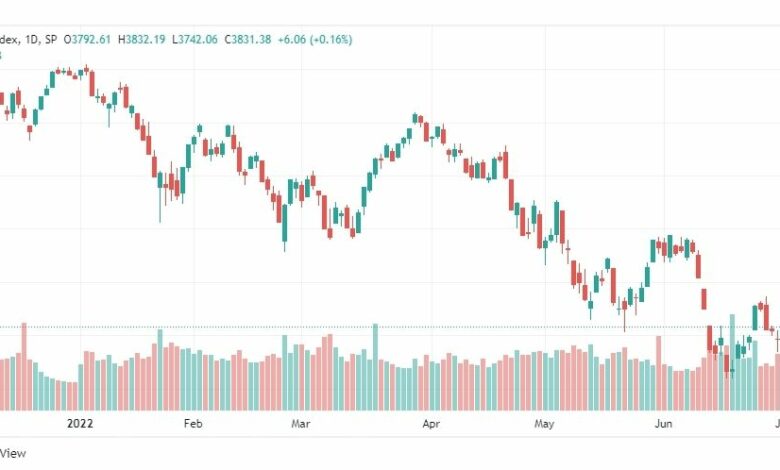
Task: Select the Feb label on the time axis
Action: 193,424
